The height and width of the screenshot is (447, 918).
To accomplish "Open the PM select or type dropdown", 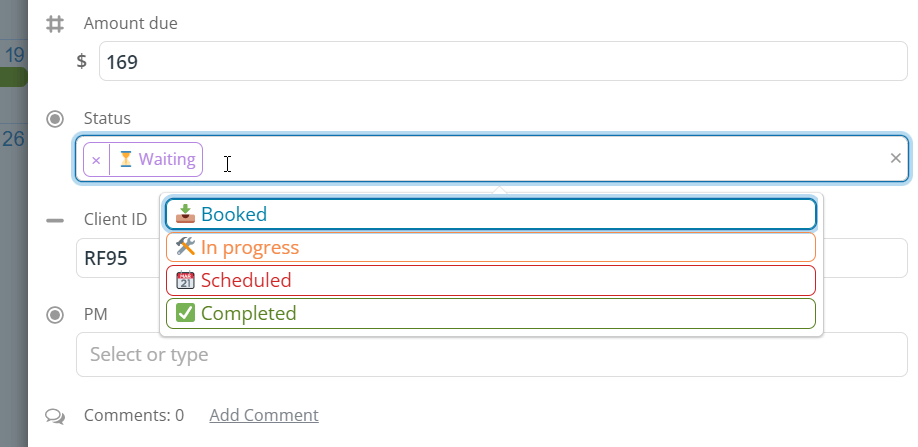I will click(490, 355).
